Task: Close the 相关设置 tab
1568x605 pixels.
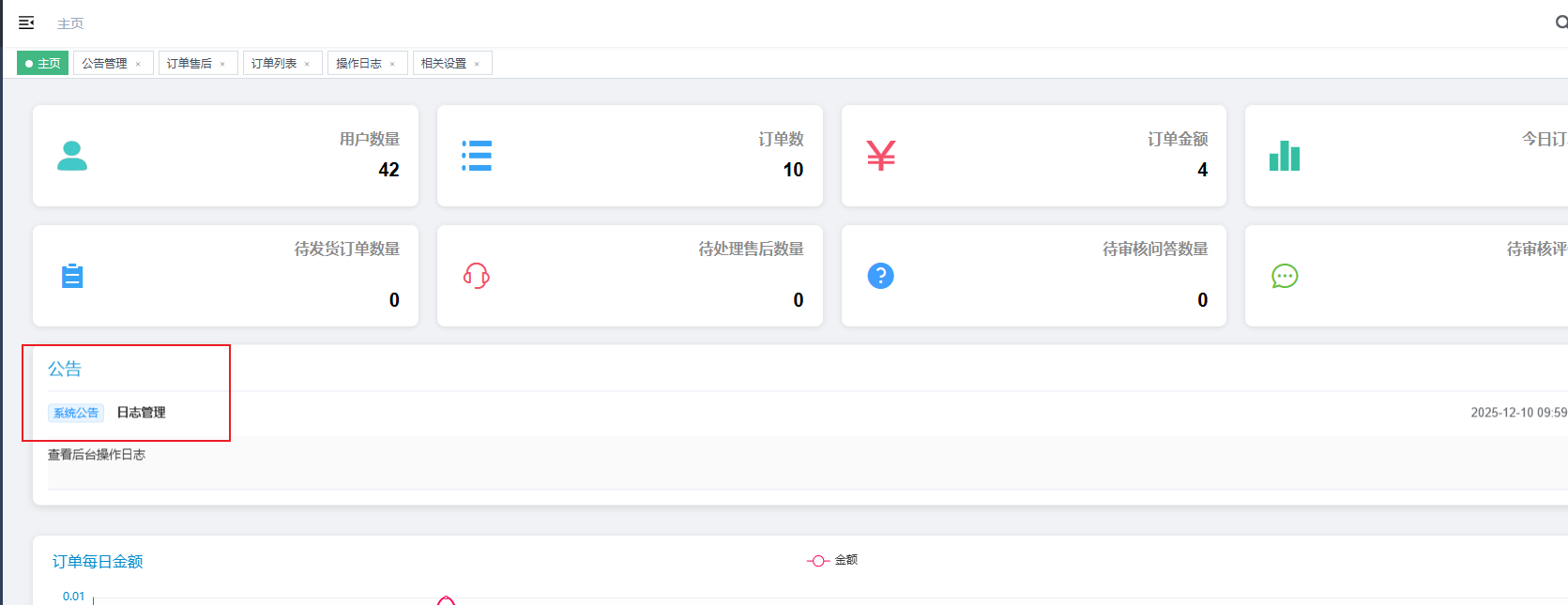Action: [x=477, y=65]
